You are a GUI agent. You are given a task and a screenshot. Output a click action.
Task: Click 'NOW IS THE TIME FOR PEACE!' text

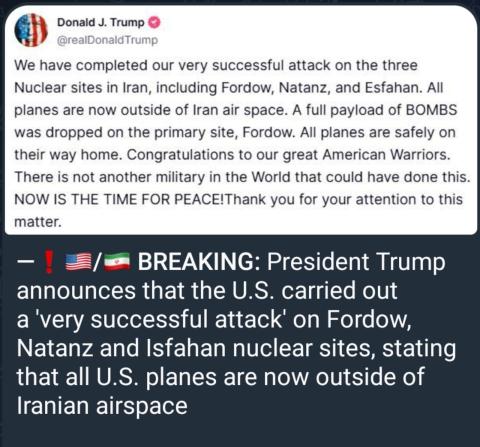(120, 199)
